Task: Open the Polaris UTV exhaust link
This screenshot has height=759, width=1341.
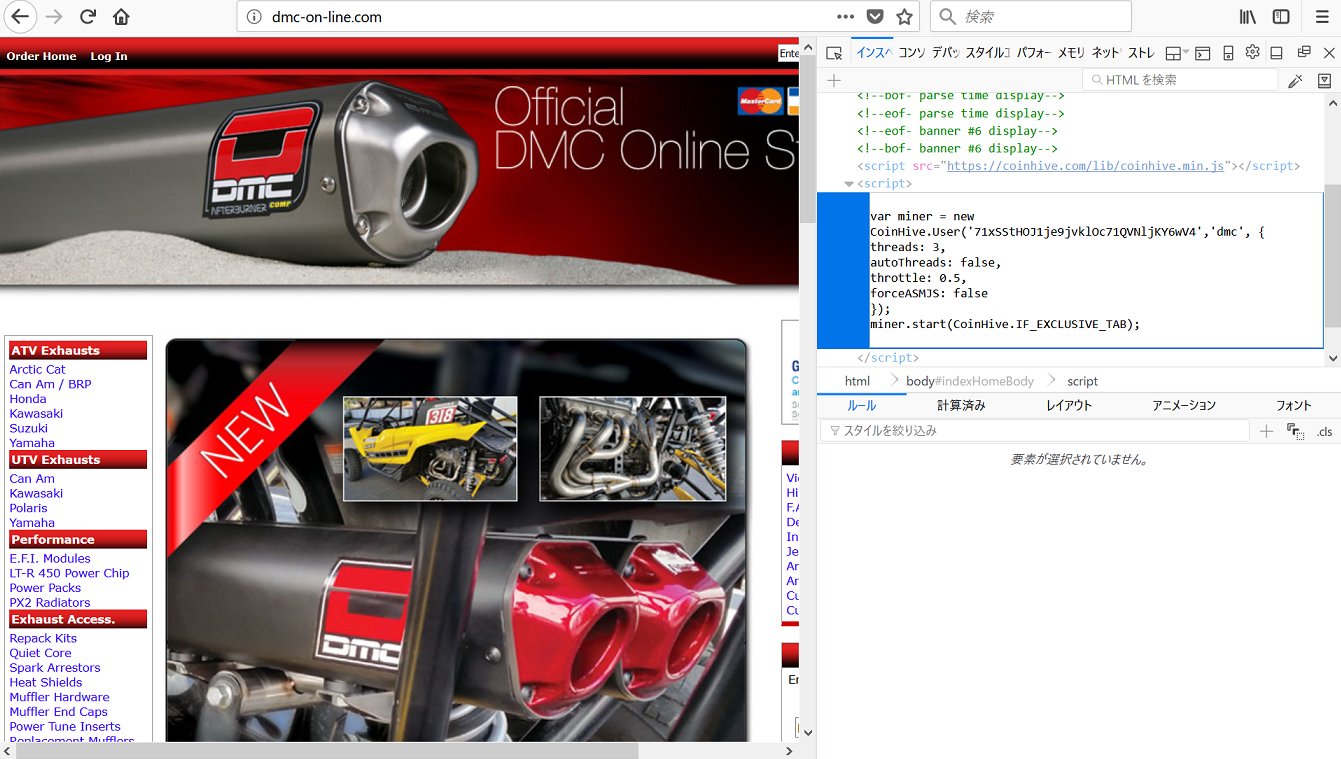Action: coord(28,508)
